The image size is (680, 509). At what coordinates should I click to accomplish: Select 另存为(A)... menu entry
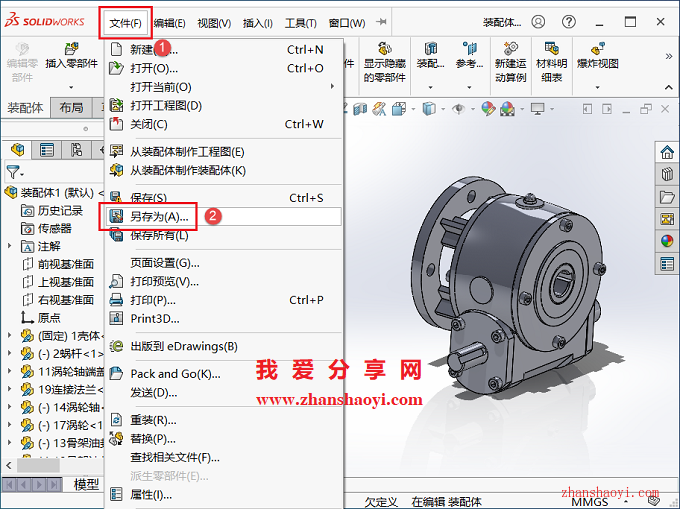[x=224, y=216]
